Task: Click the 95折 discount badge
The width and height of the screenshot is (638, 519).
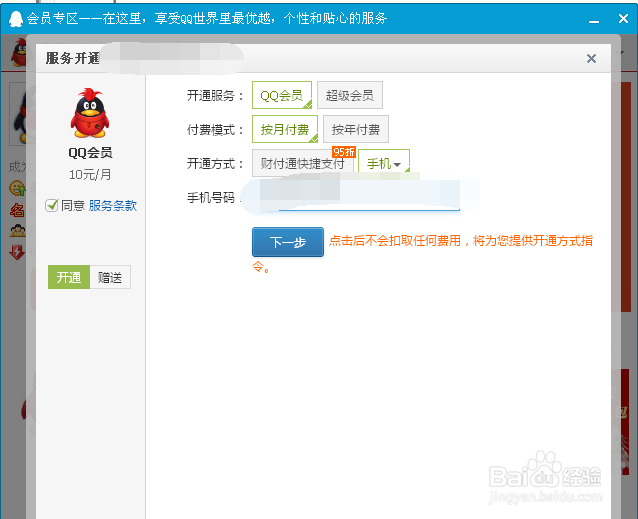Action: pos(344,152)
